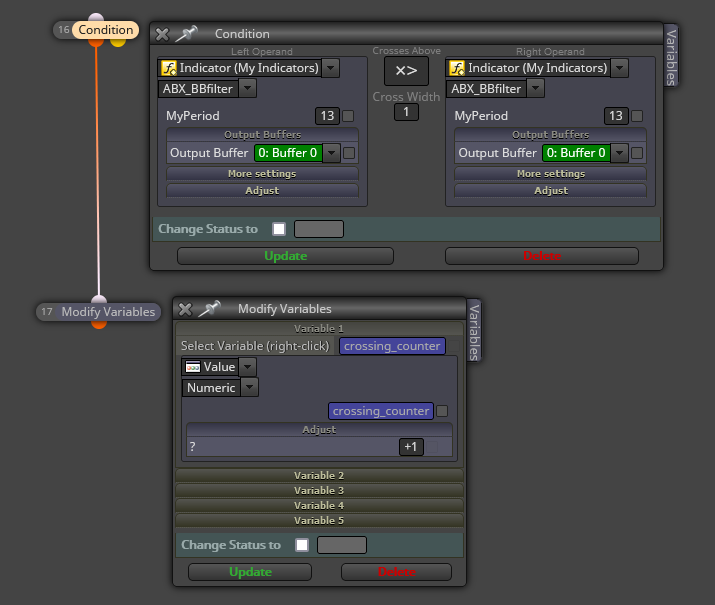Image resolution: width=715 pixels, height=605 pixels.
Task: Click the orange output connector under Condition node
Action: [96, 42]
